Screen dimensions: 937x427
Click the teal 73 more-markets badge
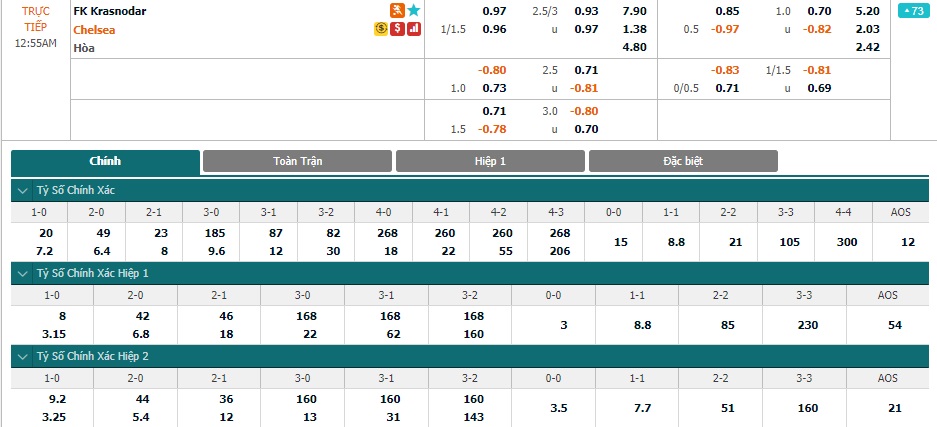point(914,11)
